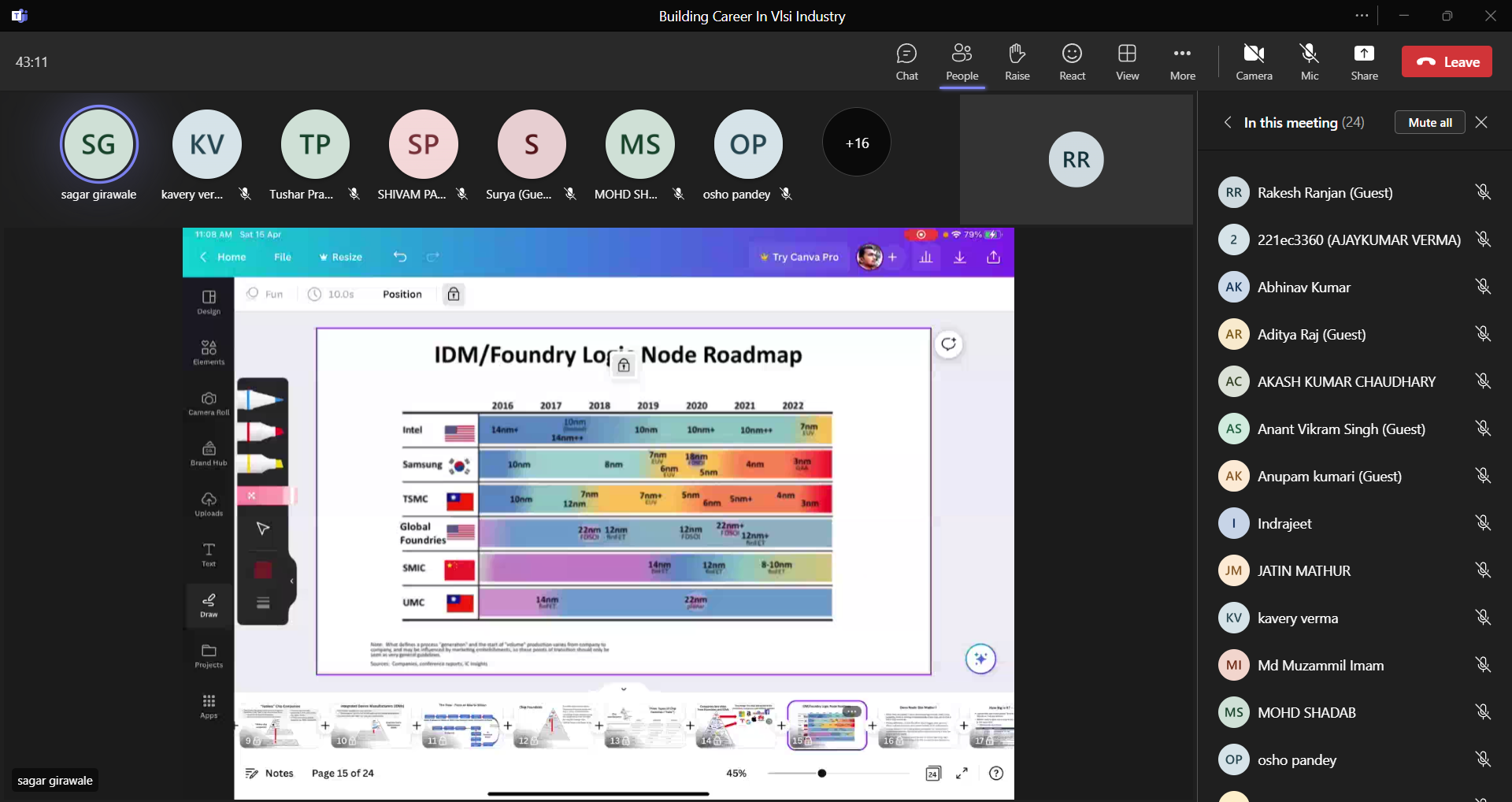This screenshot has width=1512, height=802.
Task: Toggle mic icon for Rakesh Ranjan
Action: pos(1483,192)
